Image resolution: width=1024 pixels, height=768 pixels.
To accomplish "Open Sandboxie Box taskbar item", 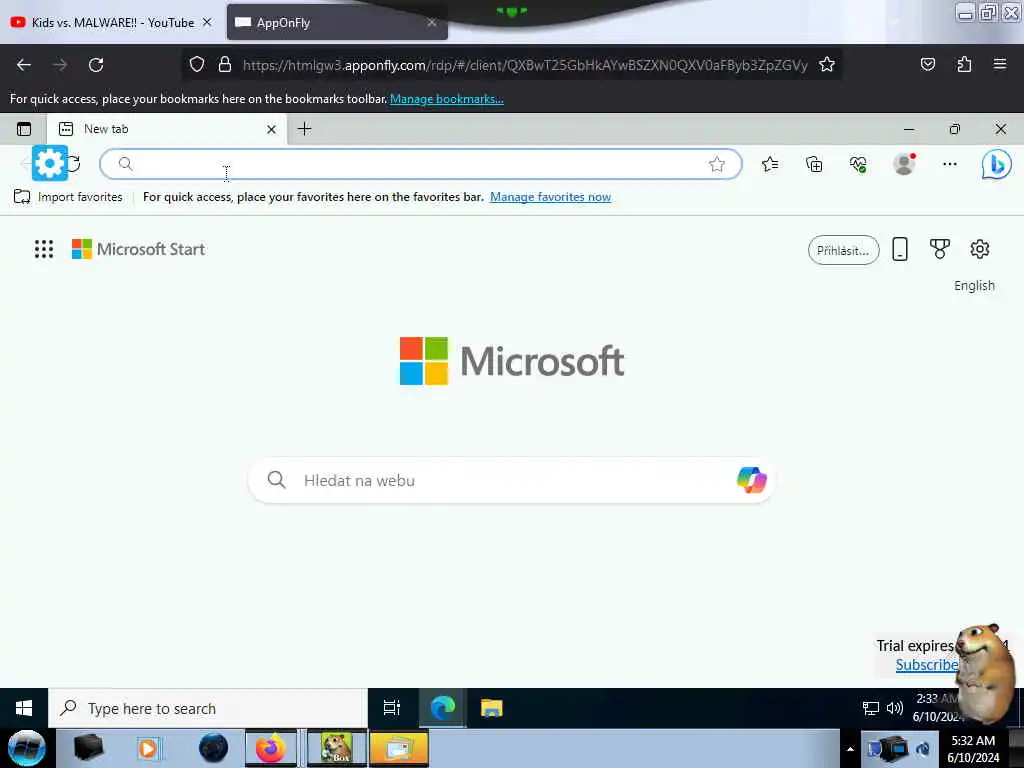I will coord(336,748).
